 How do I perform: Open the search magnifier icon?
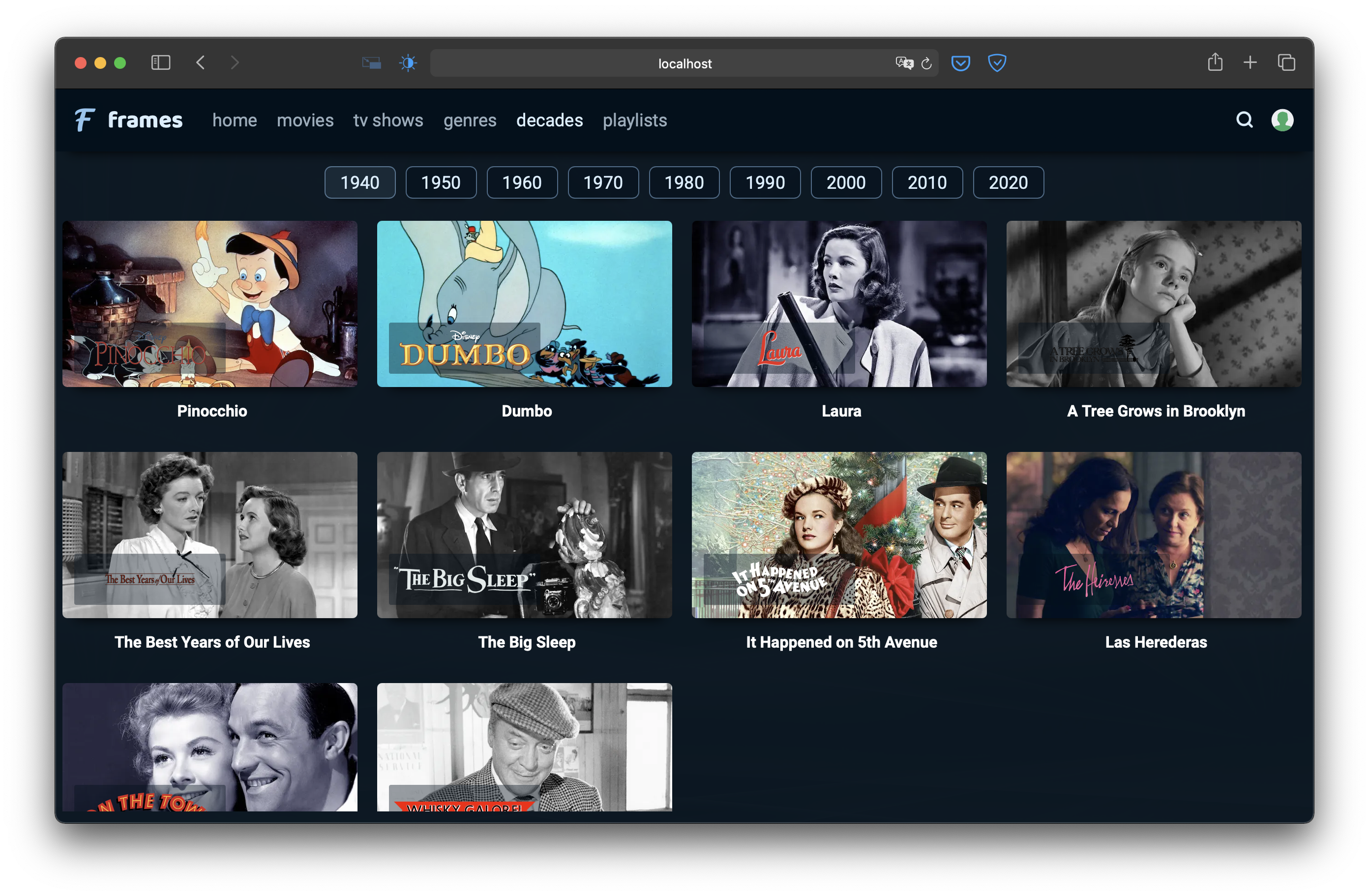(1244, 119)
